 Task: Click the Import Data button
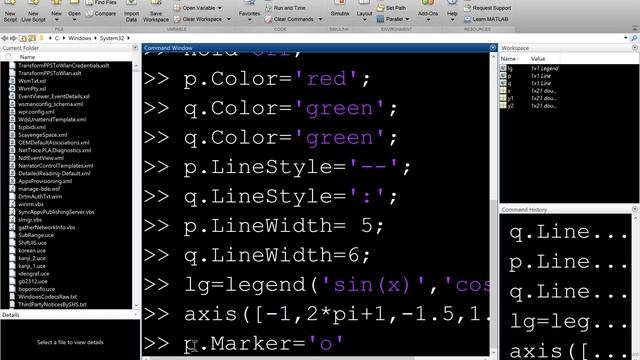click(131, 11)
